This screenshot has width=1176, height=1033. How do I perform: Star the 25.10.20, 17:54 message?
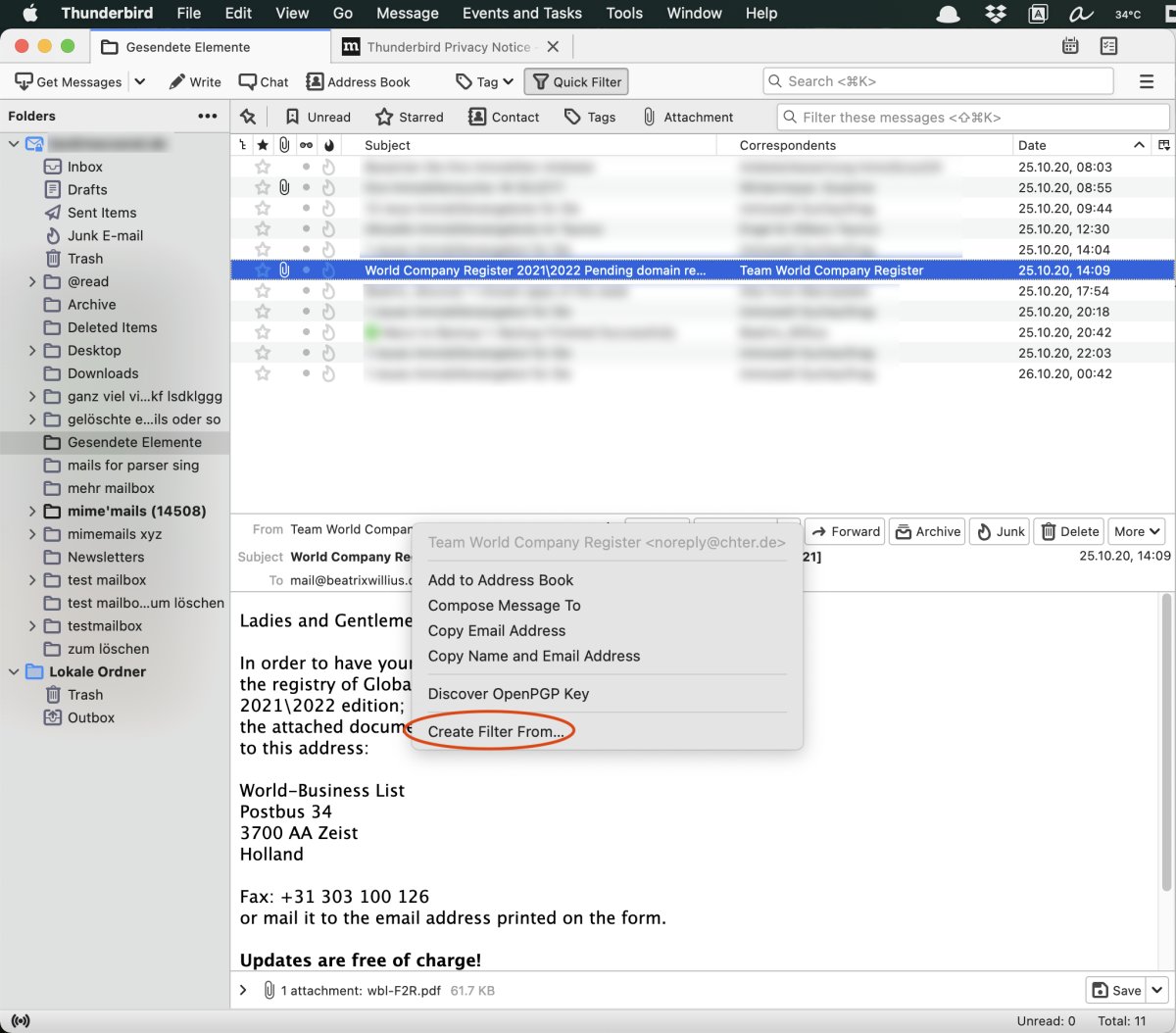(263, 291)
